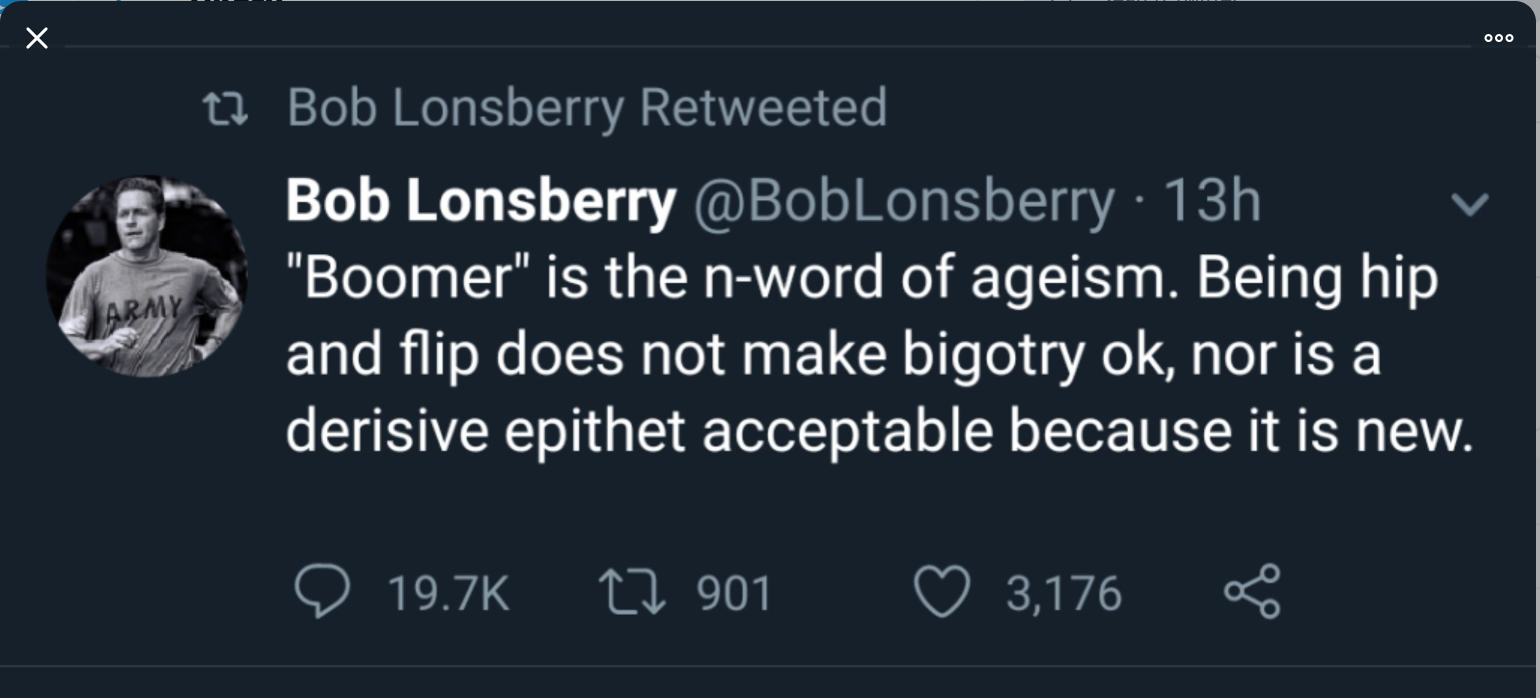Close the tweet view with the X
Screen dimensions: 1540x698
(37, 39)
